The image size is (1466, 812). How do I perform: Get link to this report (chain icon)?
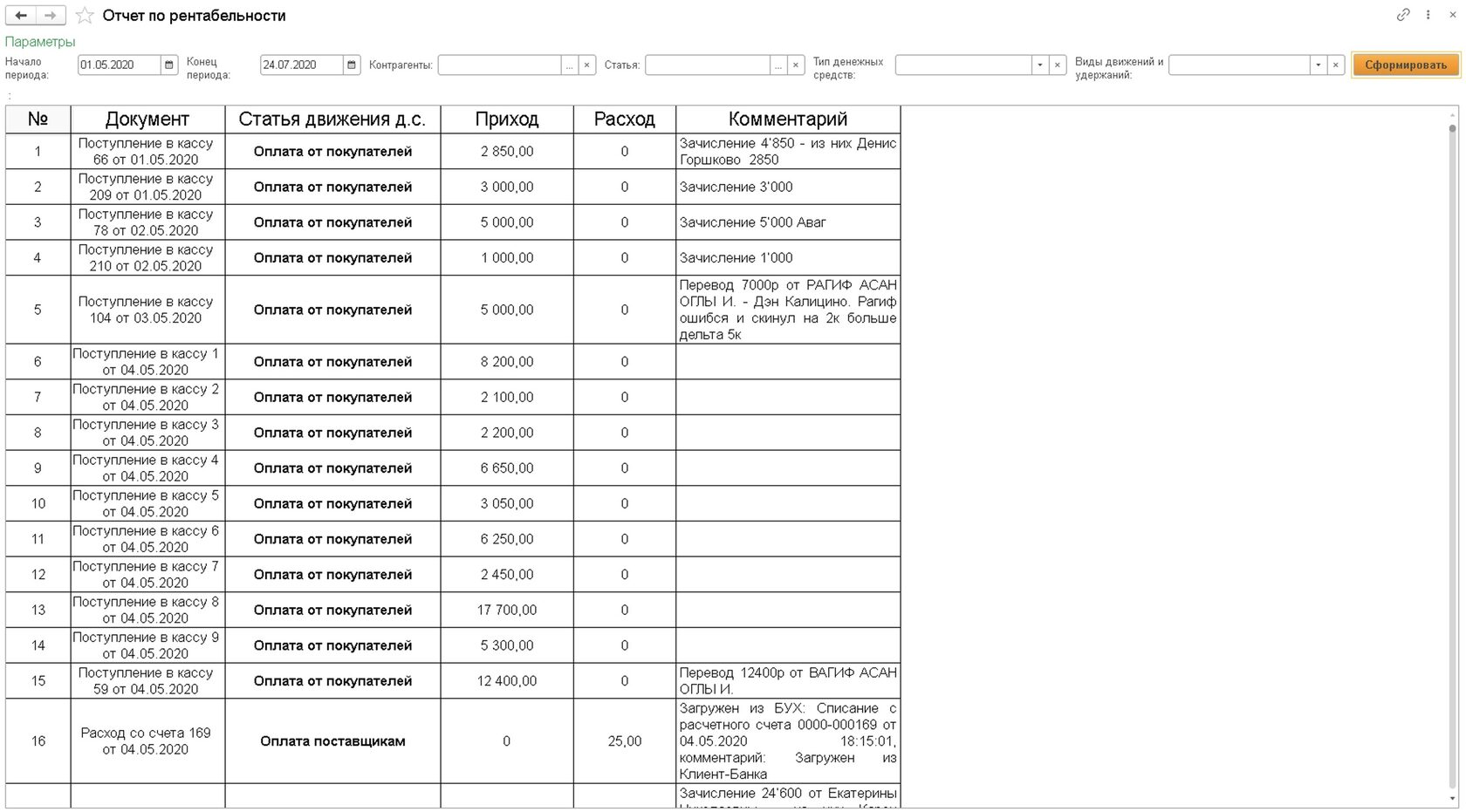(1403, 15)
